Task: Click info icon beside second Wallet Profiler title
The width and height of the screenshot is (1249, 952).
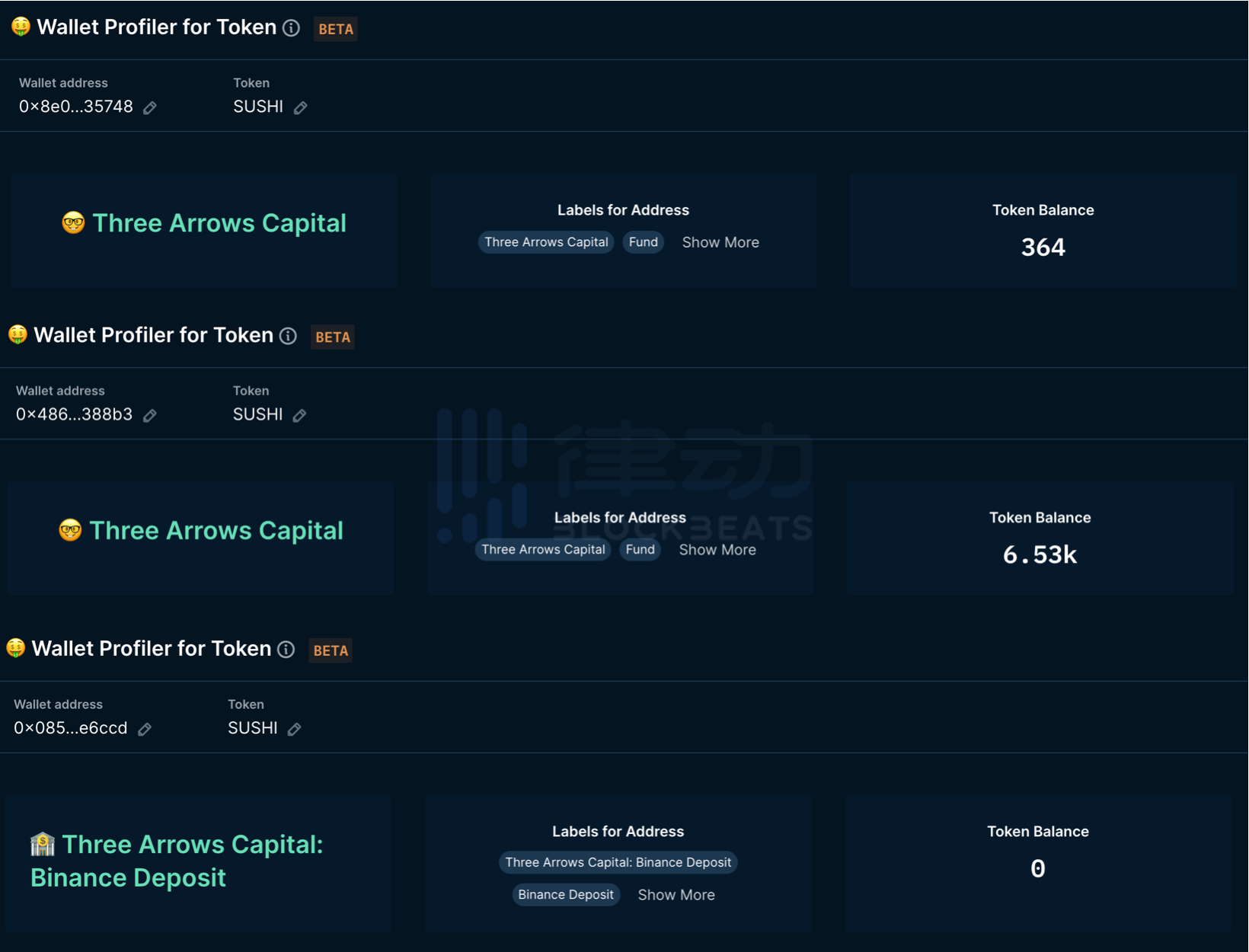Action: point(288,336)
